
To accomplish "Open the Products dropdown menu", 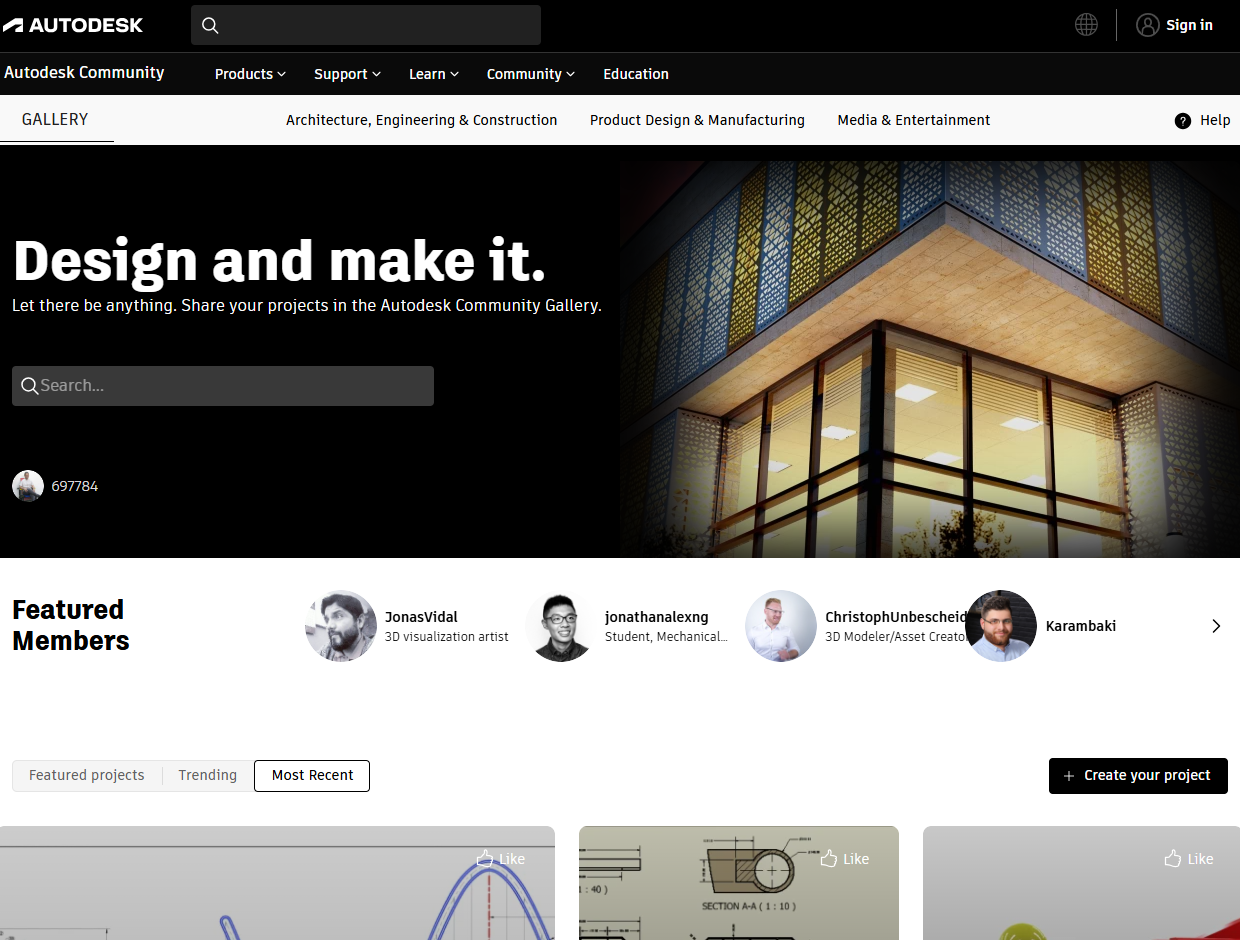I will pyautogui.click(x=249, y=73).
